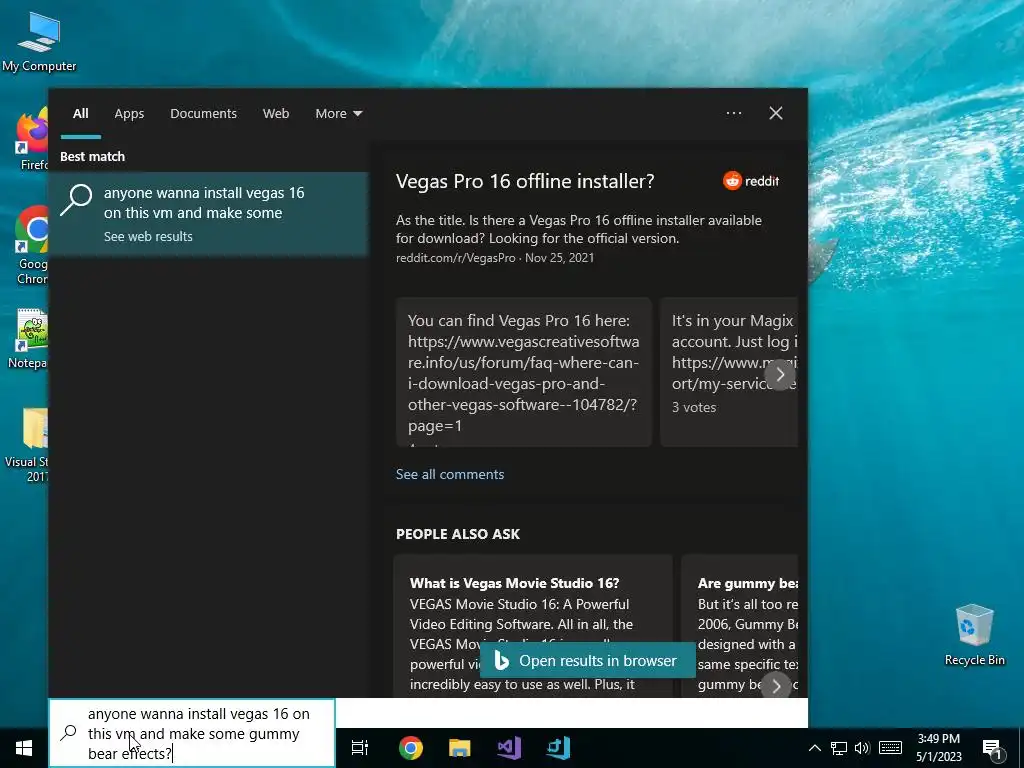The height and width of the screenshot is (768, 1024).
Task: Switch to the Documents search tab
Action: pyautogui.click(x=203, y=114)
